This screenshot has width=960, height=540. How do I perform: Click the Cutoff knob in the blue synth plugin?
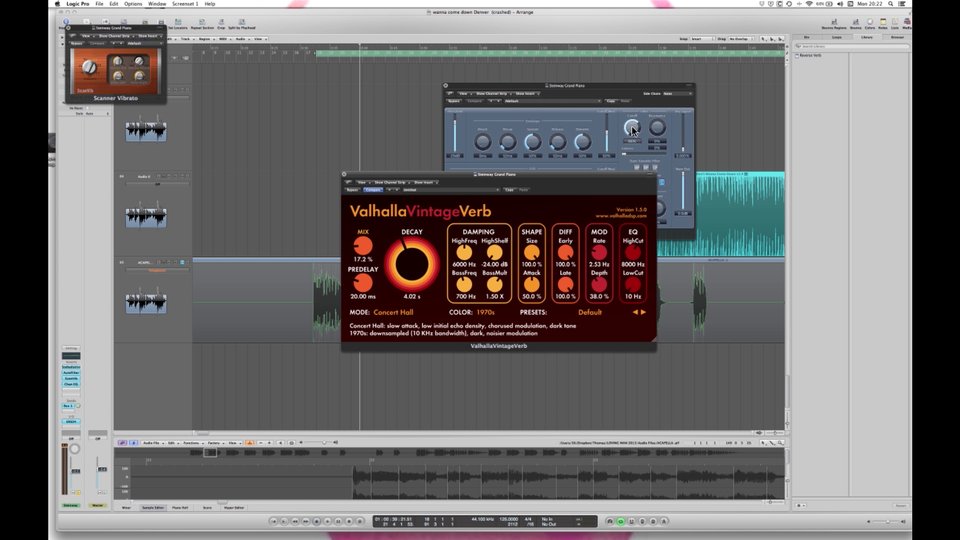[x=631, y=127]
